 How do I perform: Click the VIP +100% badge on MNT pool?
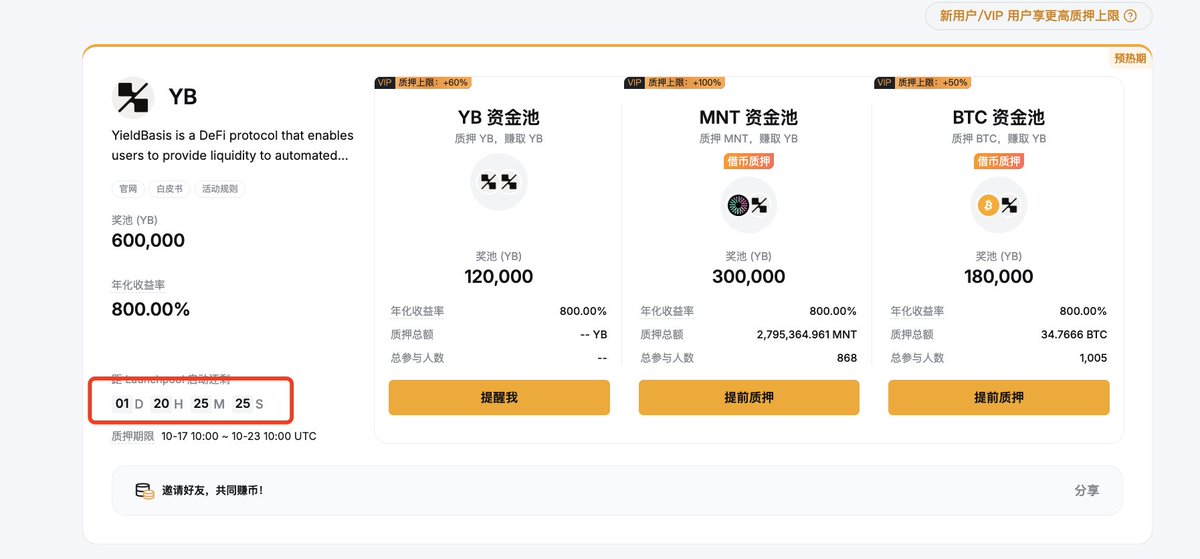[x=674, y=83]
